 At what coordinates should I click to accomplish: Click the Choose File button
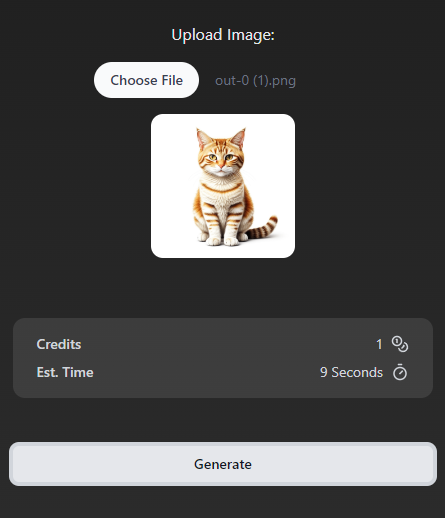coord(146,80)
